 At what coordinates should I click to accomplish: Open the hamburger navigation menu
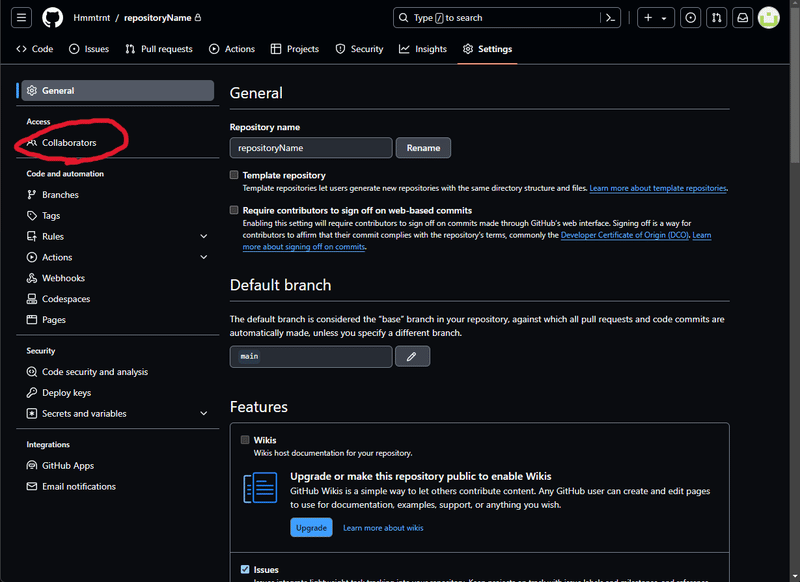tap(21, 18)
